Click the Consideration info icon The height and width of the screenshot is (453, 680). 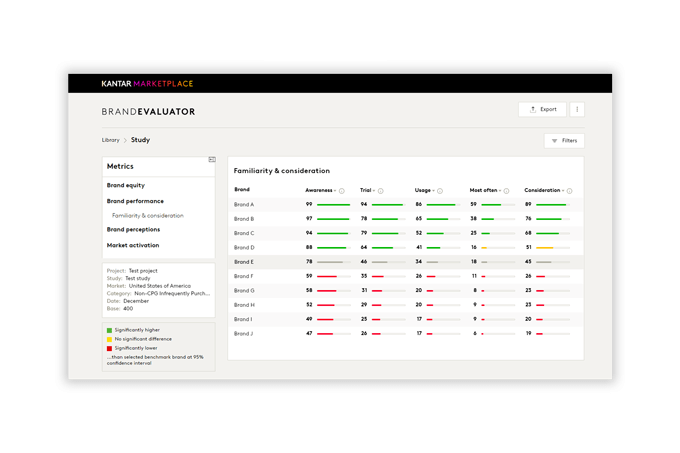point(569,190)
